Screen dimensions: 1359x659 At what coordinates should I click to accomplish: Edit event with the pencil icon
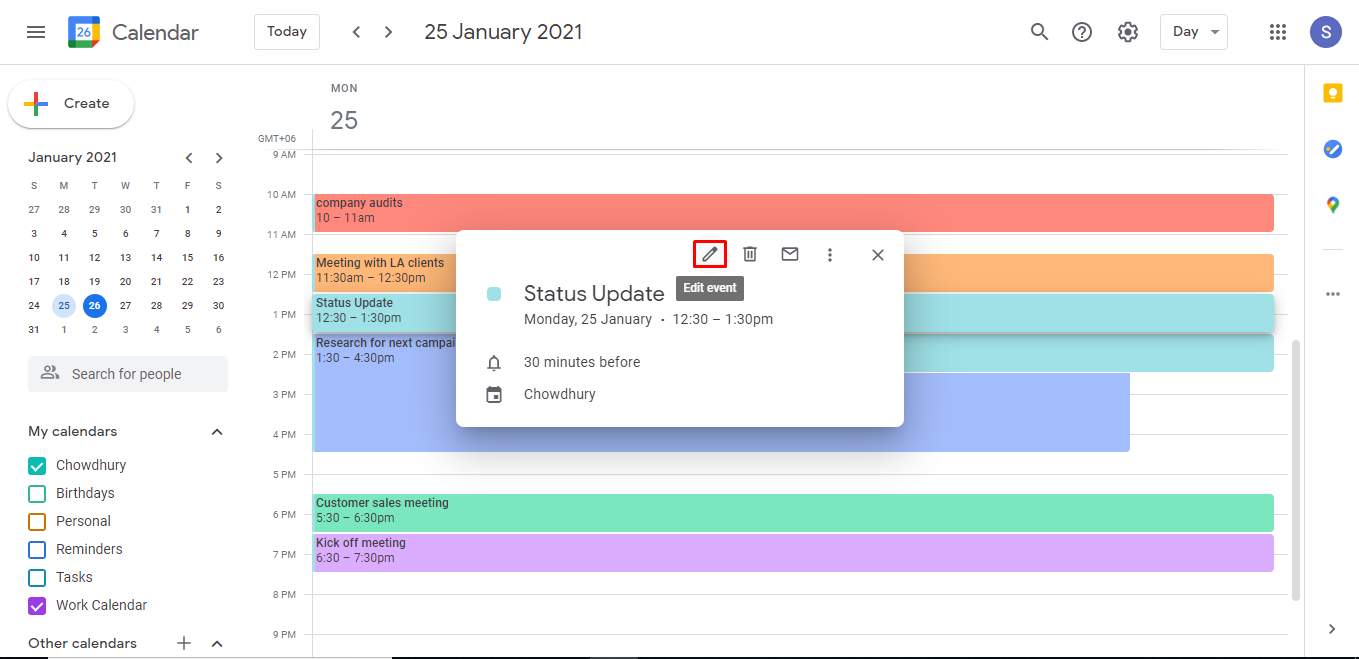tap(710, 254)
